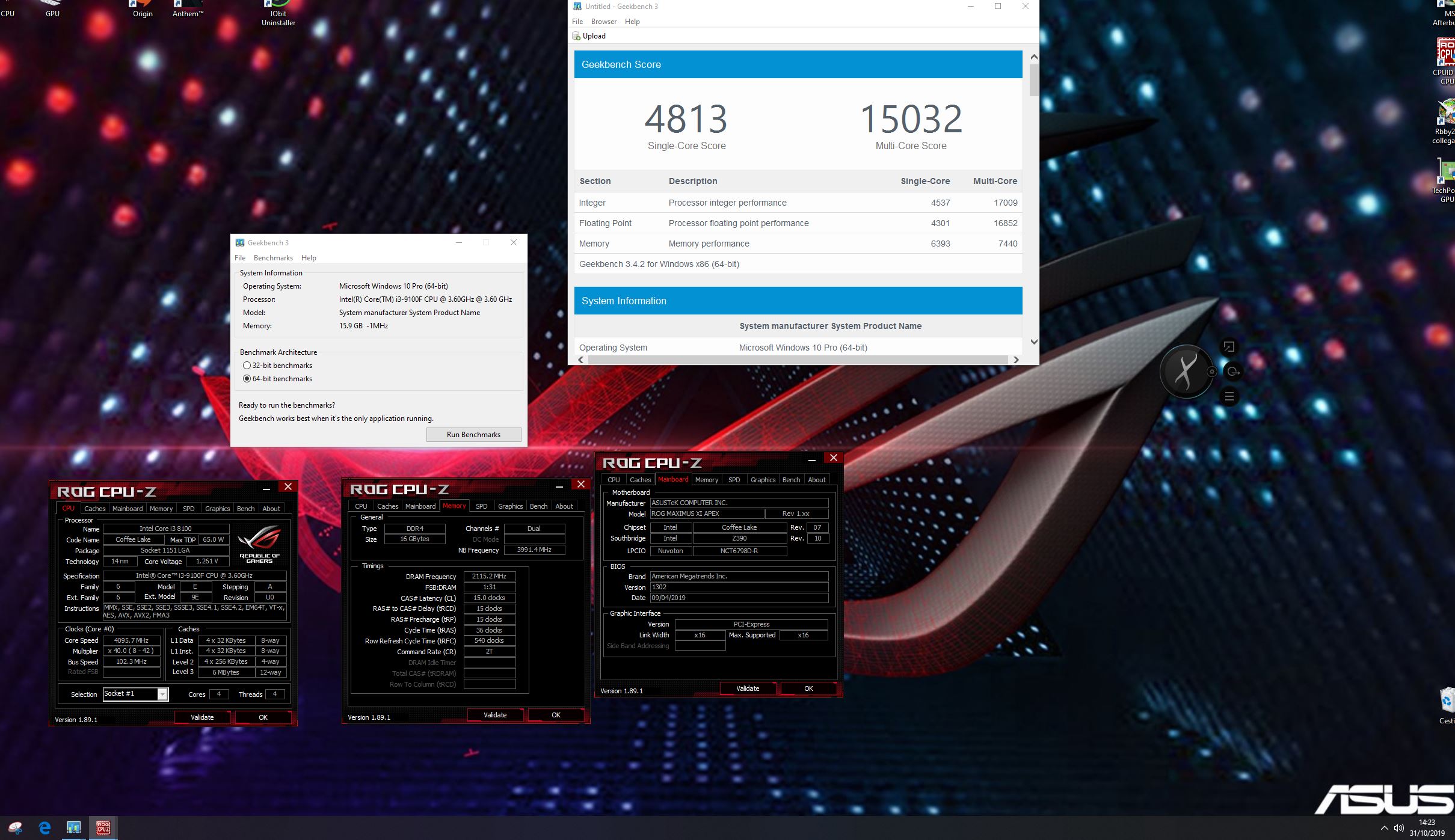
Task: Minimize the left ROG CPU-Z window
Action: click(x=266, y=488)
